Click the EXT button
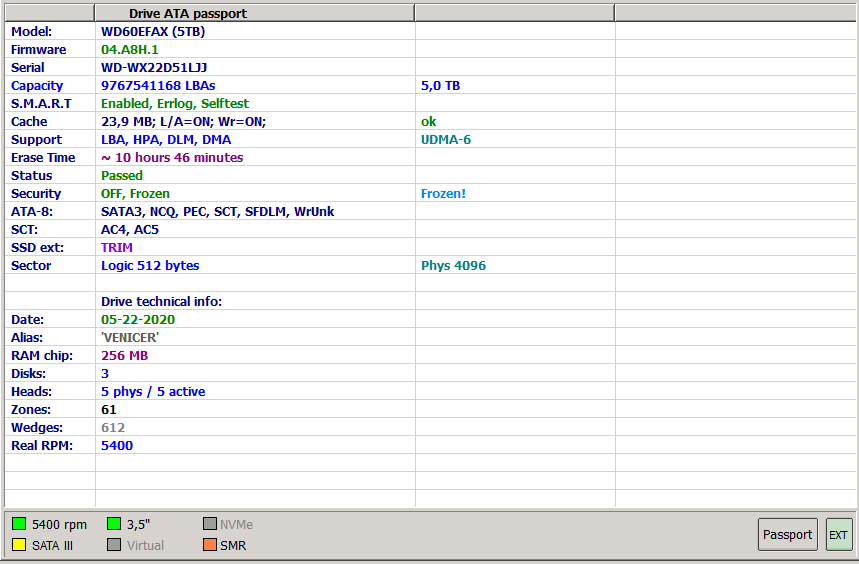The height and width of the screenshot is (564, 859). (839, 534)
